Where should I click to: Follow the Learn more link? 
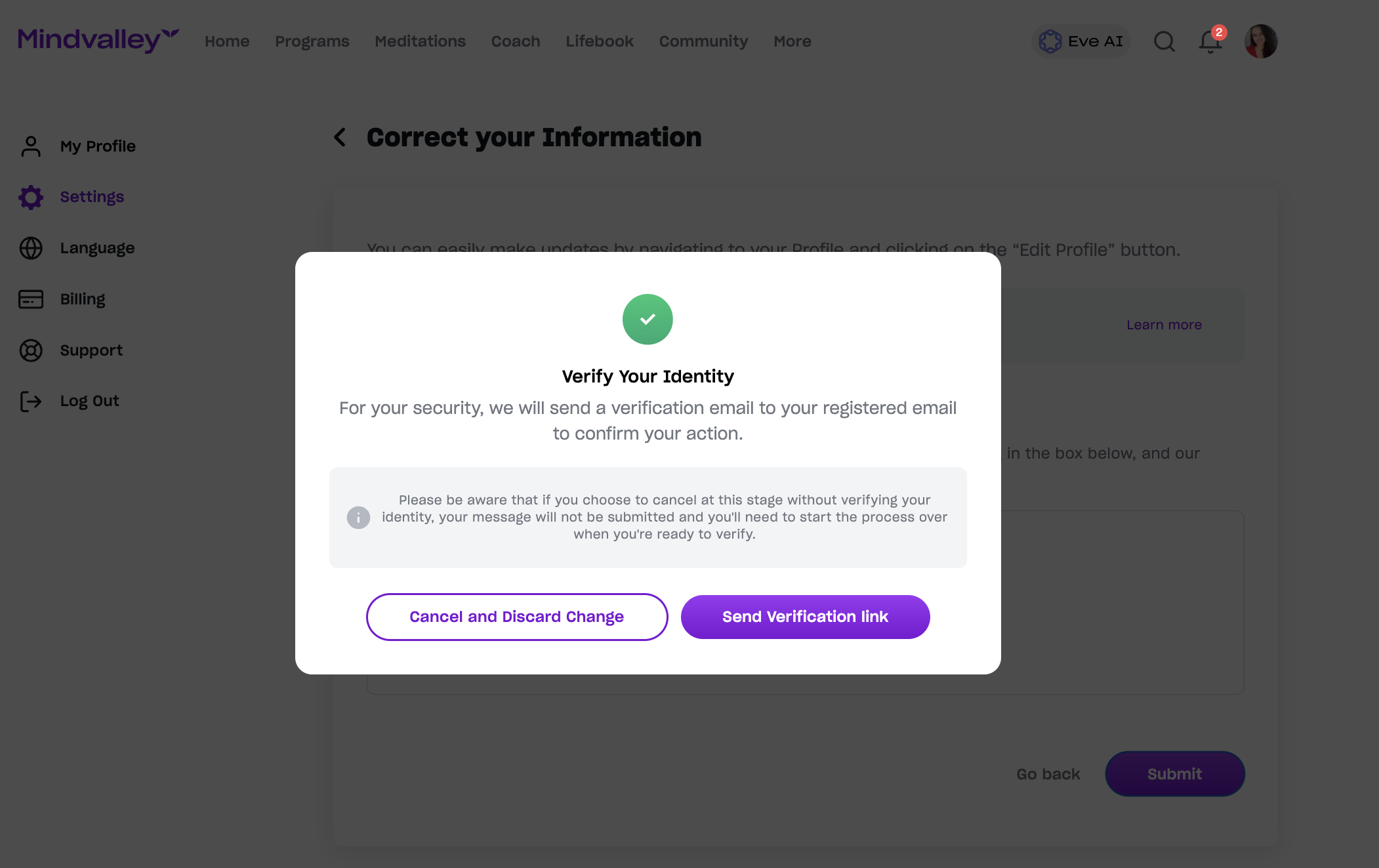pyautogui.click(x=1164, y=325)
